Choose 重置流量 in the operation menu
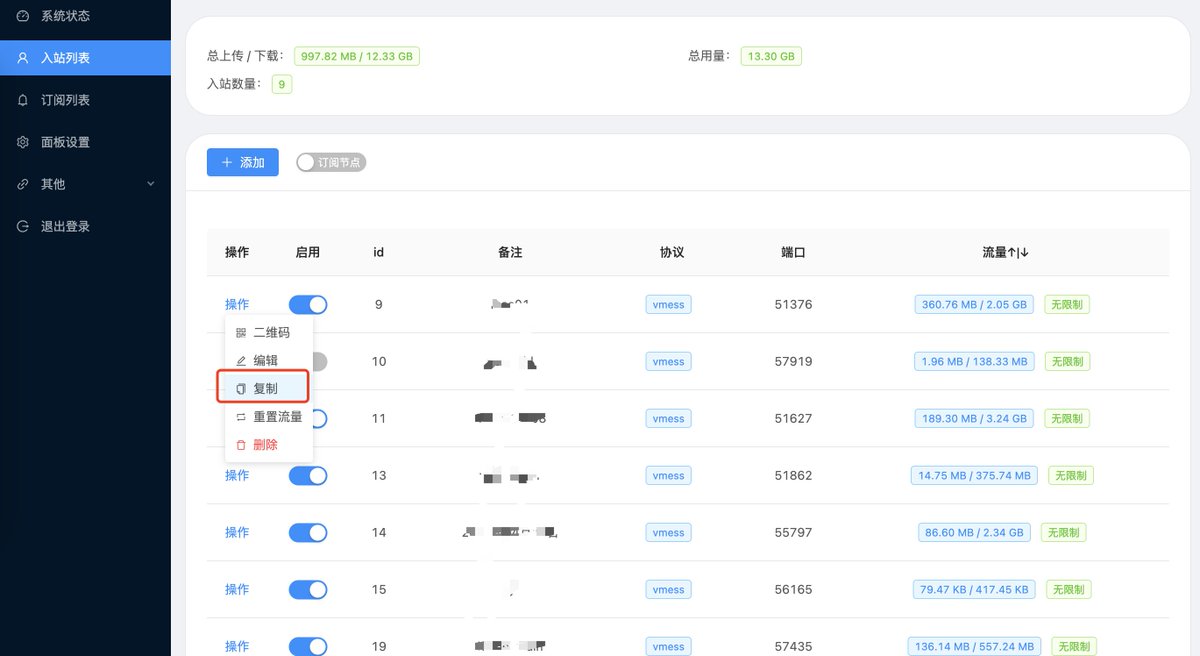Image resolution: width=1200 pixels, height=656 pixels. coord(269,417)
